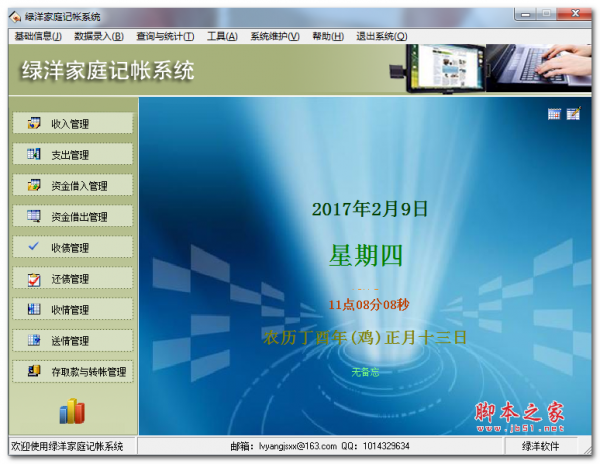This screenshot has height=464, width=600.
Task: Open the 支出管理 button
Action: point(73,154)
